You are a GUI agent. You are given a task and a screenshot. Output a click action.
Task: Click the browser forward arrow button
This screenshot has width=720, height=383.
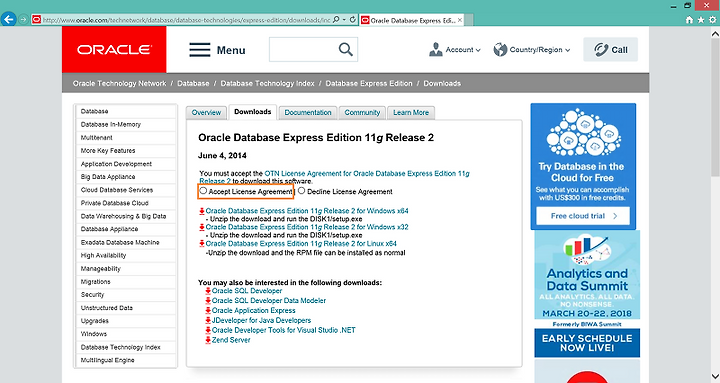point(22,20)
